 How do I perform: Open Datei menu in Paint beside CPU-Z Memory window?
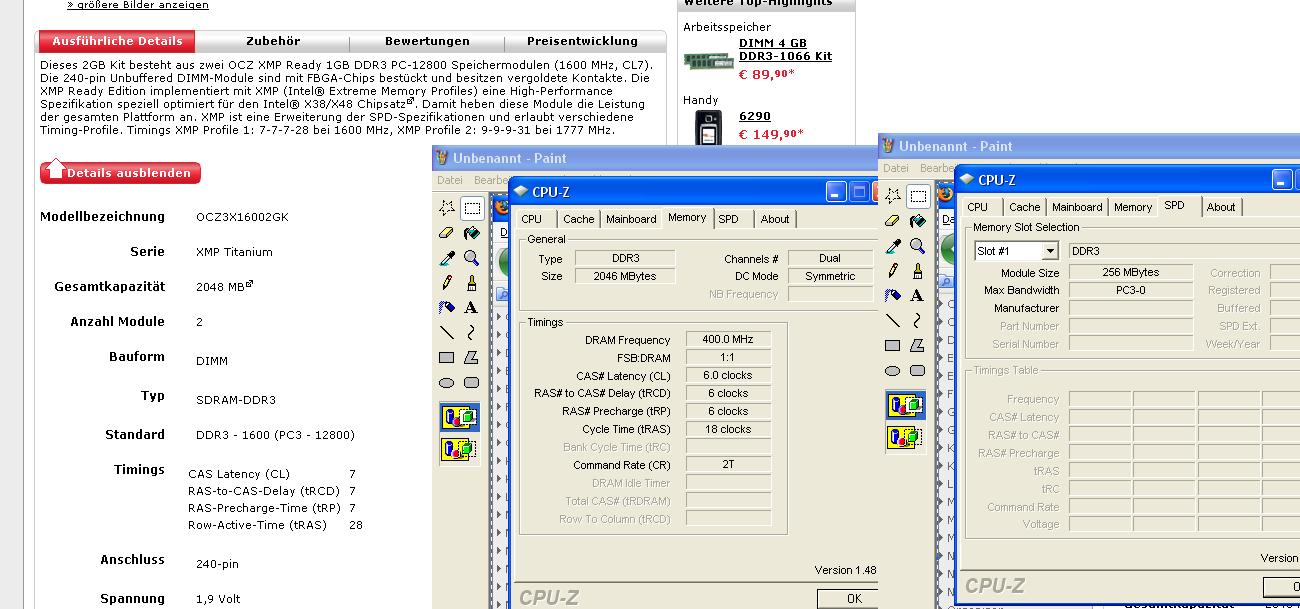click(x=450, y=180)
